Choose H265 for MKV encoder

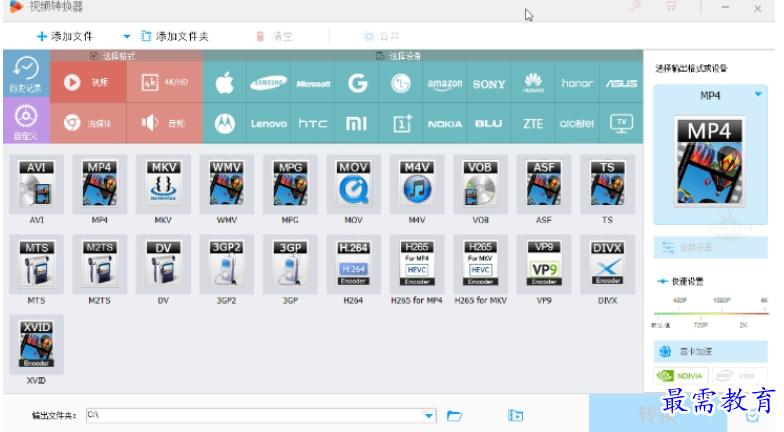[x=480, y=264]
